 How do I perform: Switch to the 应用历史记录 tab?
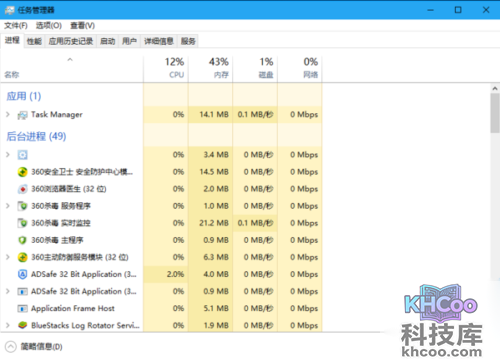tap(71, 41)
